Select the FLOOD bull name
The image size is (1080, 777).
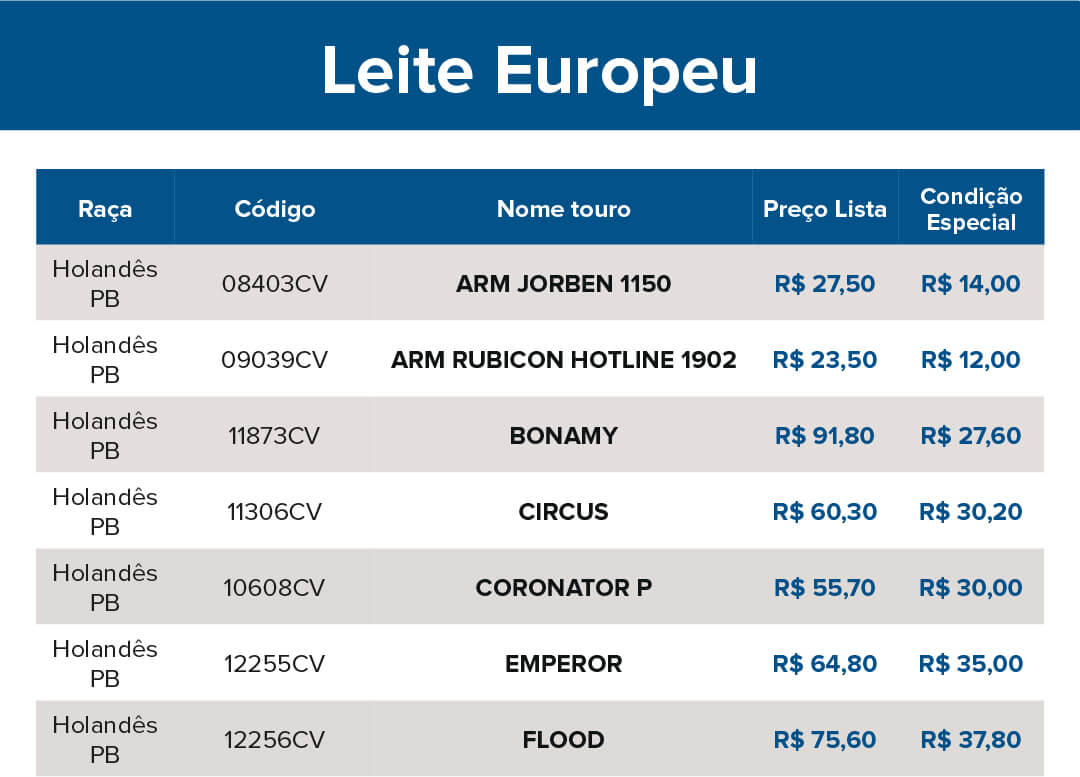click(x=564, y=740)
